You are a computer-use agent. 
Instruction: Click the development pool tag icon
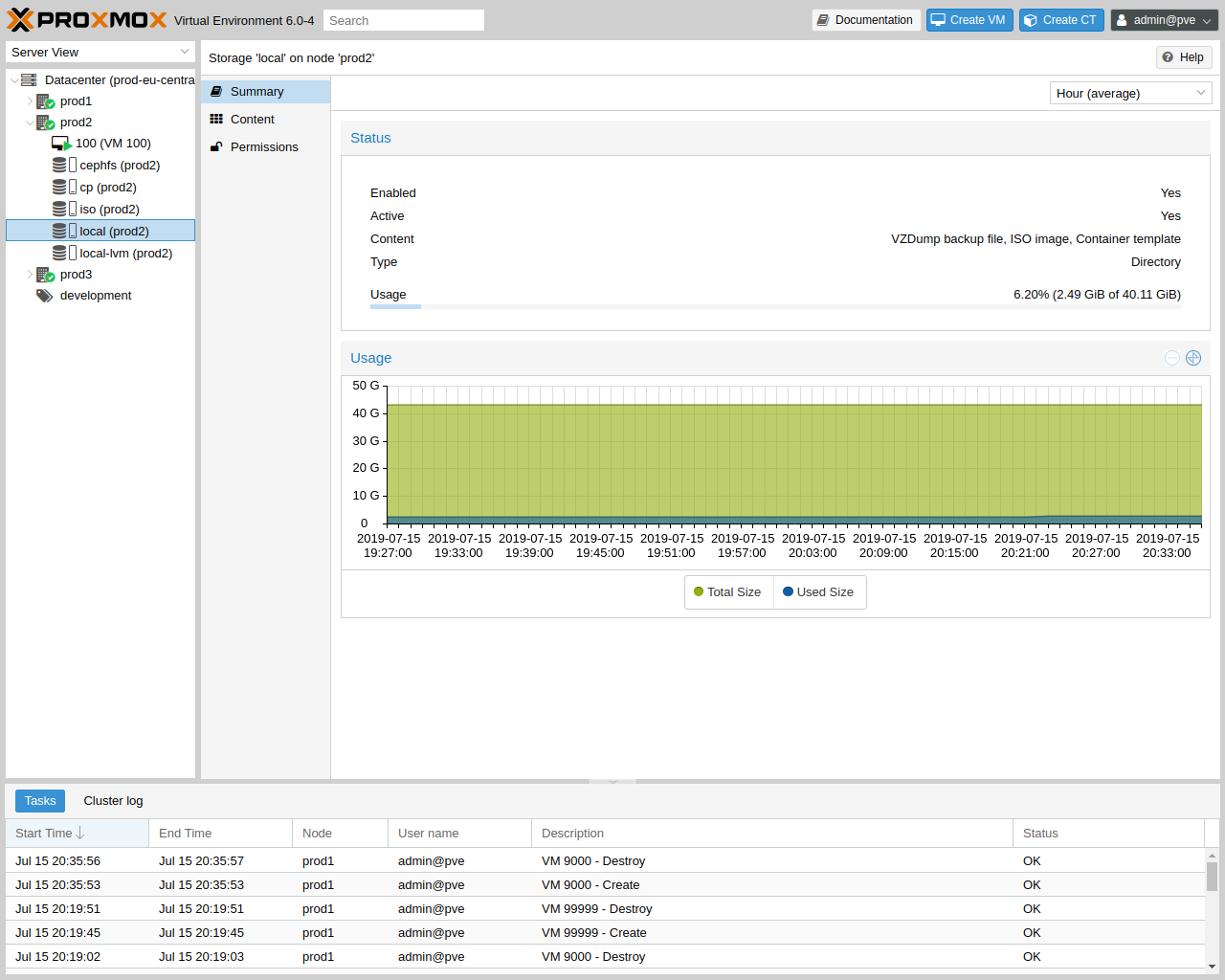45,296
